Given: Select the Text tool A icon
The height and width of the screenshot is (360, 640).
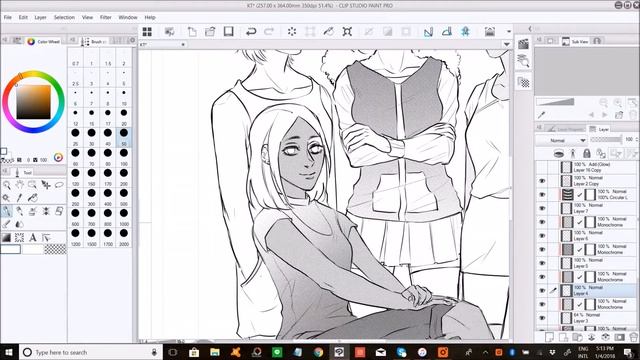Looking at the screenshot, I should coord(33,237).
